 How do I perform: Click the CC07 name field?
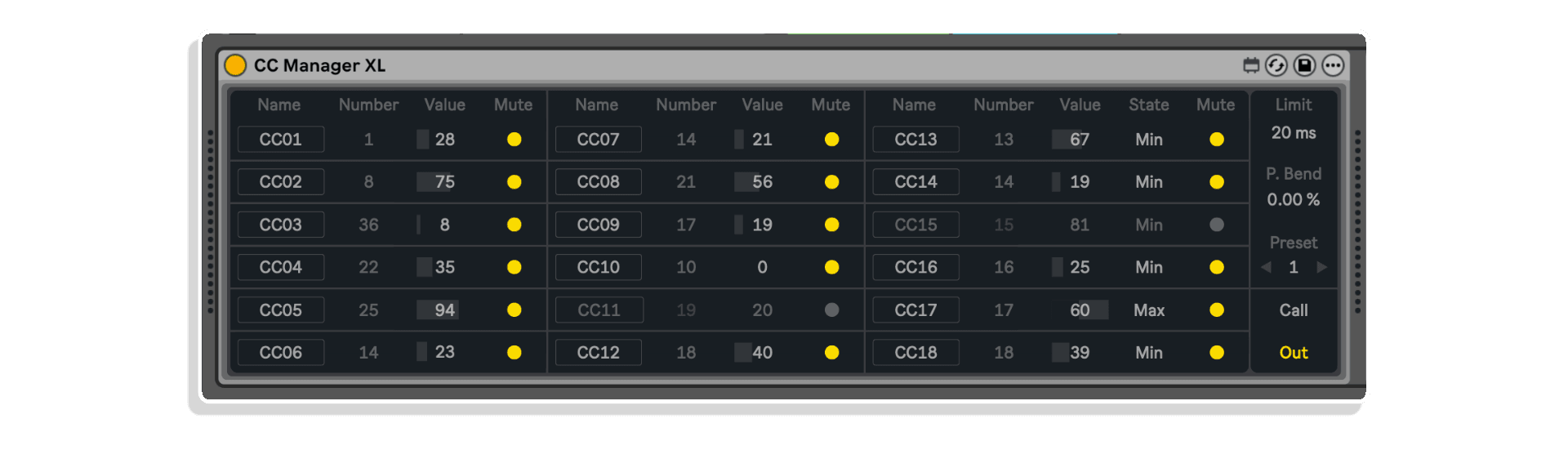[x=599, y=140]
